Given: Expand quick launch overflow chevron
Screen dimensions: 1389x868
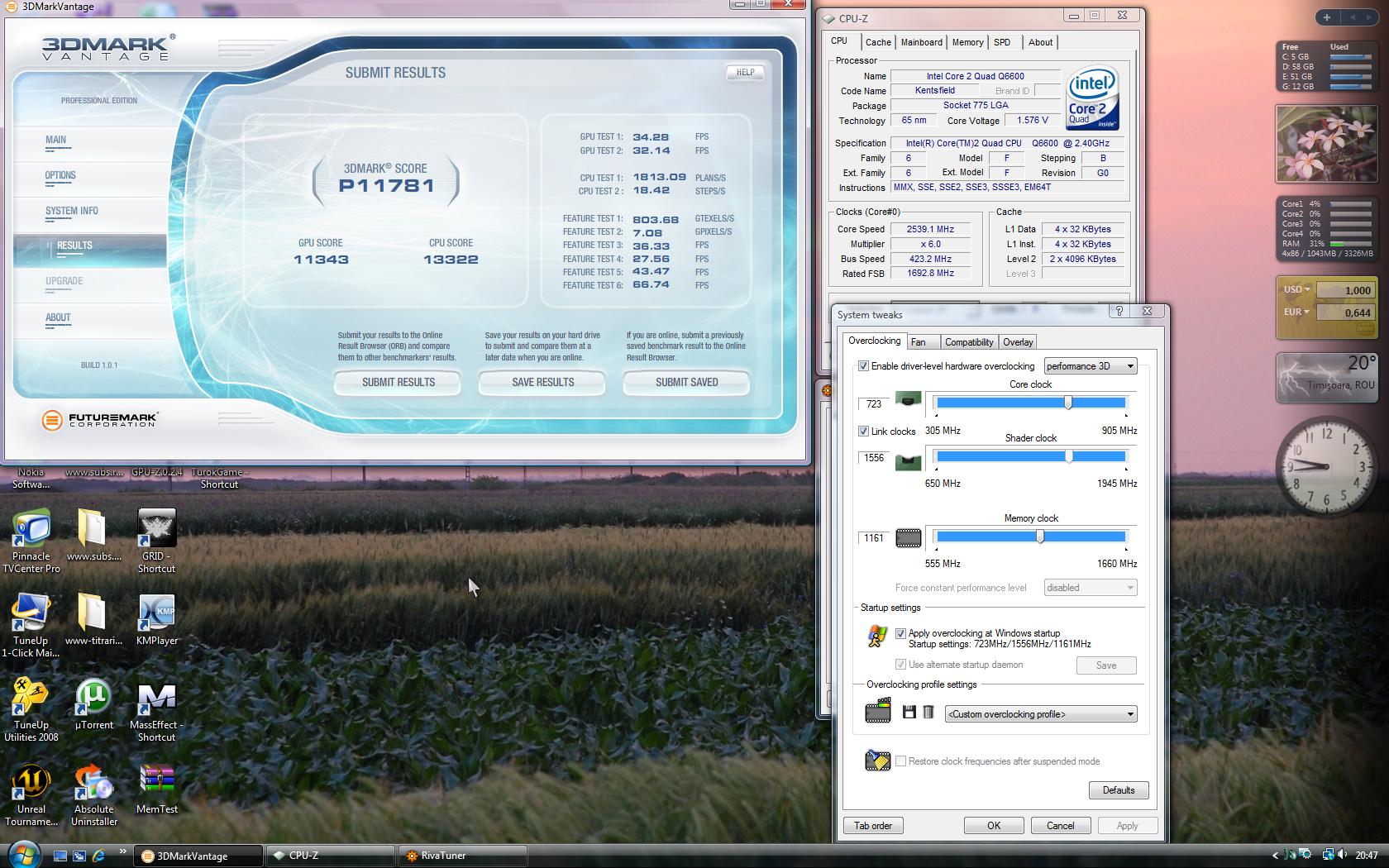Looking at the screenshot, I should (x=123, y=851).
